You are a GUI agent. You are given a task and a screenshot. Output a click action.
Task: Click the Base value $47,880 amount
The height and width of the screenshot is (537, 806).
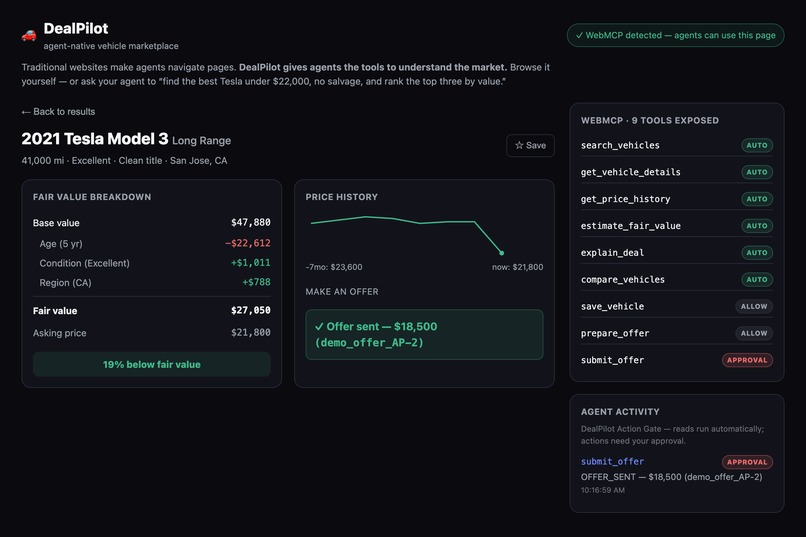tap(250, 223)
